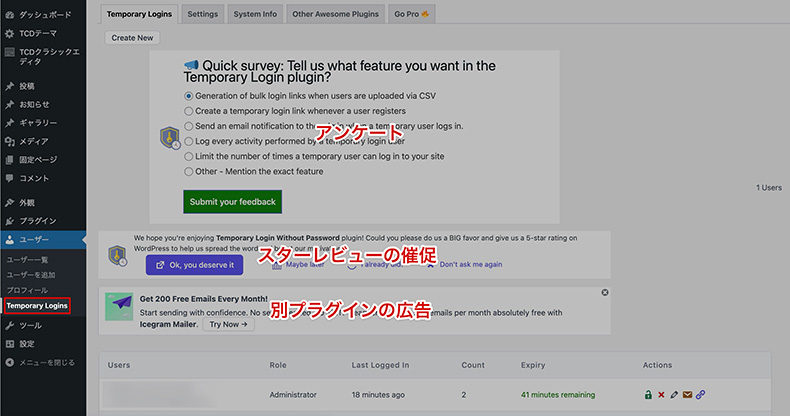
Task: Dismiss the Icegram Mailer ad notice
Action: click(x=605, y=293)
